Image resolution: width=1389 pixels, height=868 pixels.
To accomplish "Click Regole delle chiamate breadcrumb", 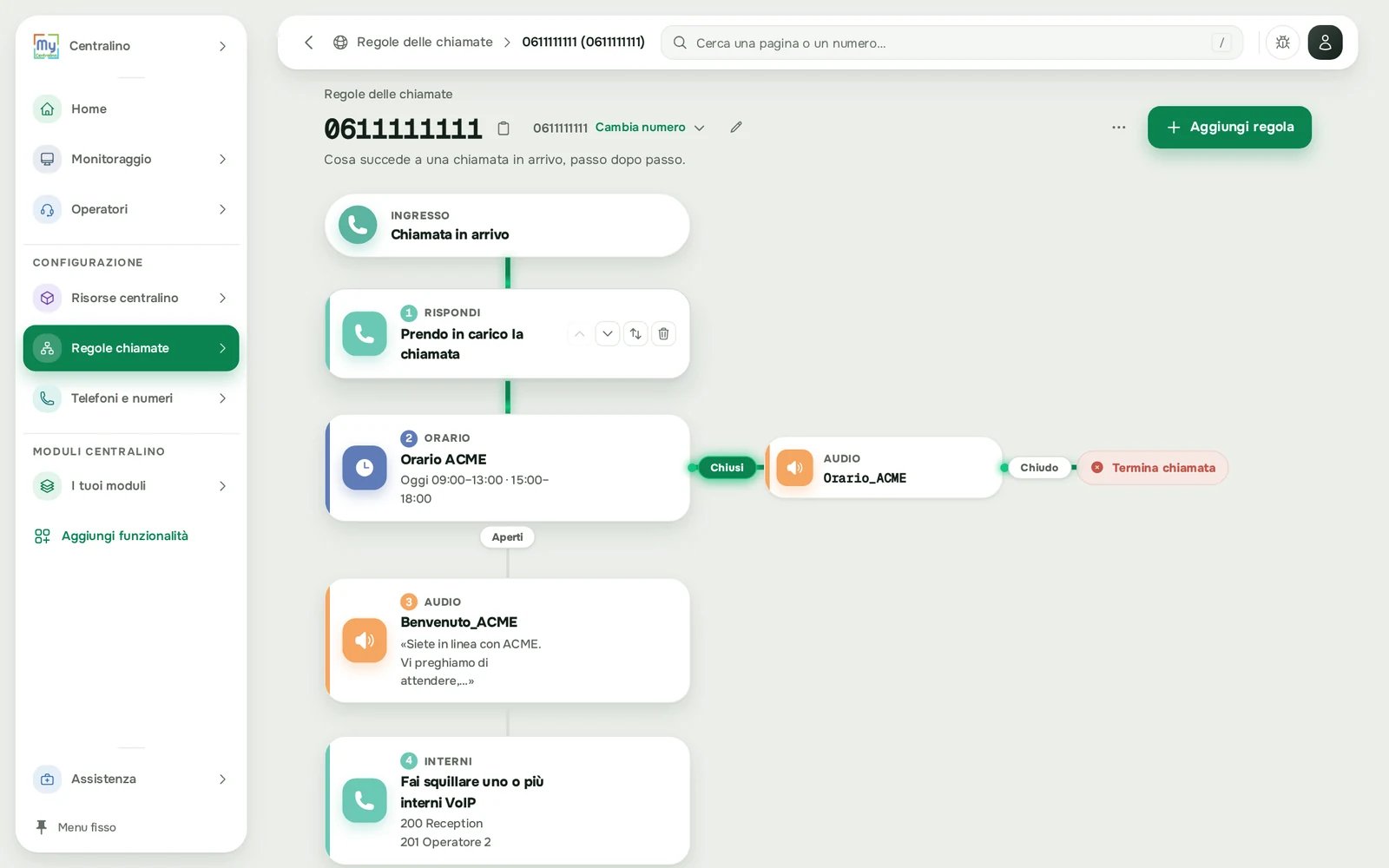I will tap(425, 42).
